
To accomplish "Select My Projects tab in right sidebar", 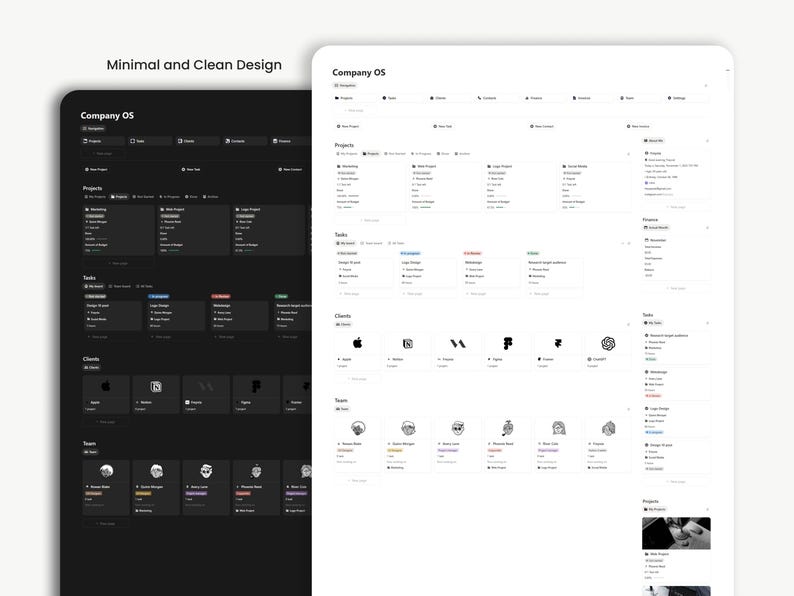I will (x=655, y=509).
